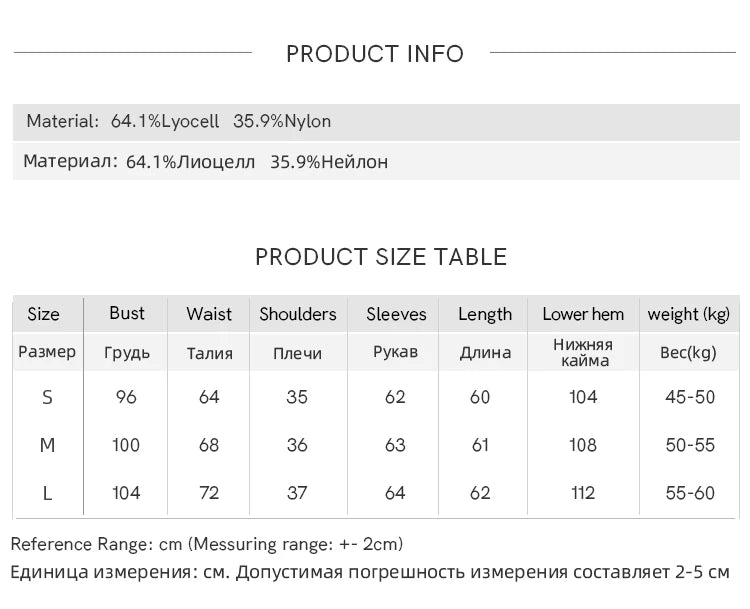Select the Size column header
The width and height of the screenshot is (750, 609).
tap(44, 314)
